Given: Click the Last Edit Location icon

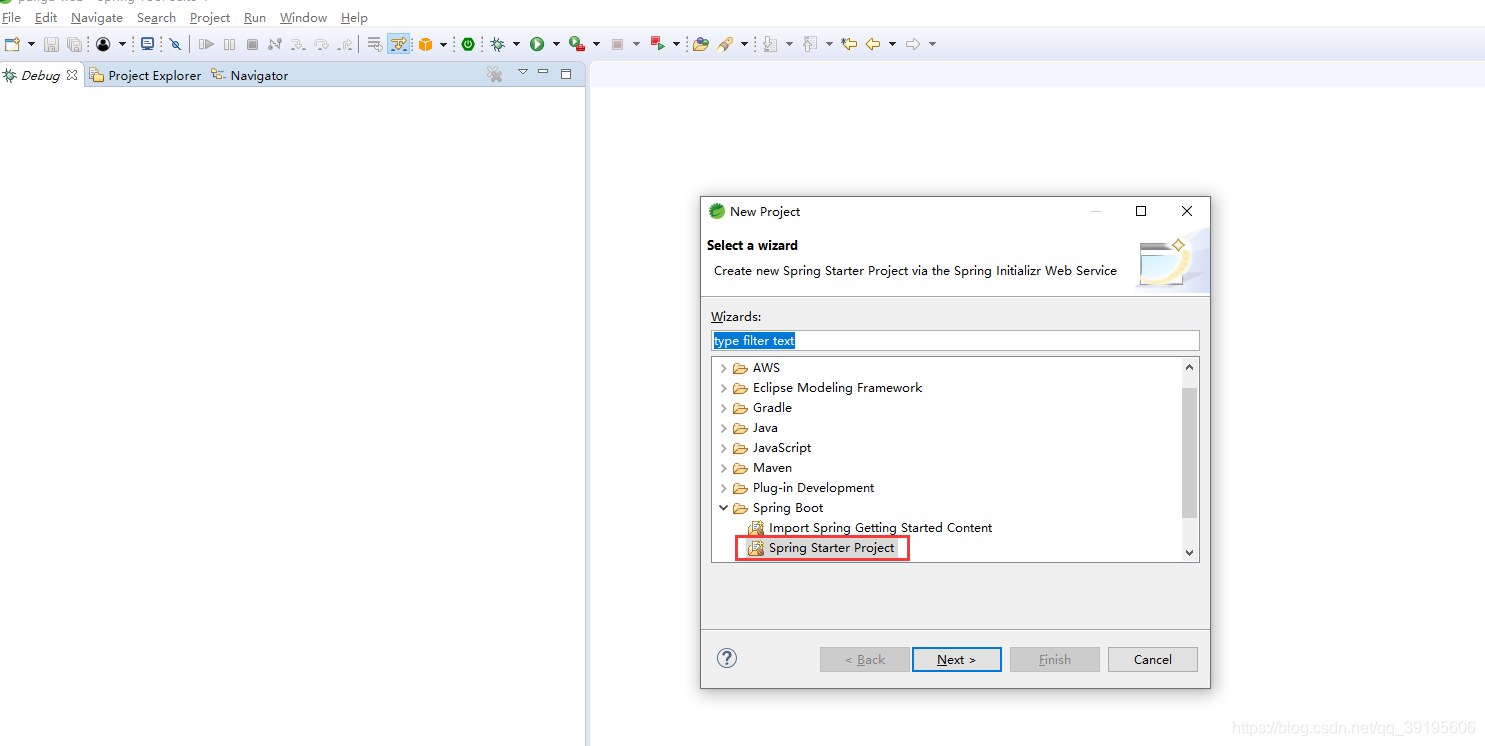Looking at the screenshot, I should (849, 44).
